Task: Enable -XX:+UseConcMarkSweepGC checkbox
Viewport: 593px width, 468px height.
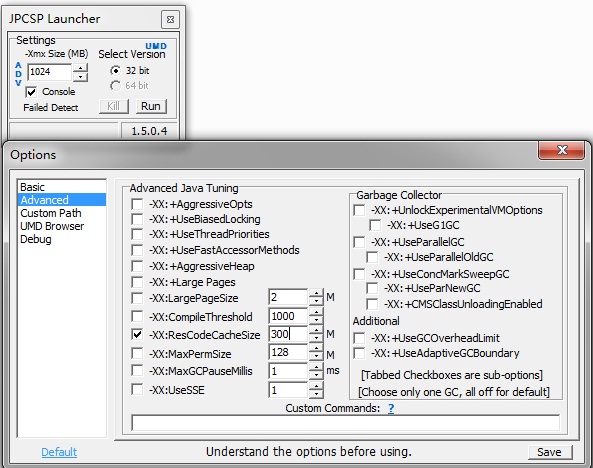Action: [359, 274]
